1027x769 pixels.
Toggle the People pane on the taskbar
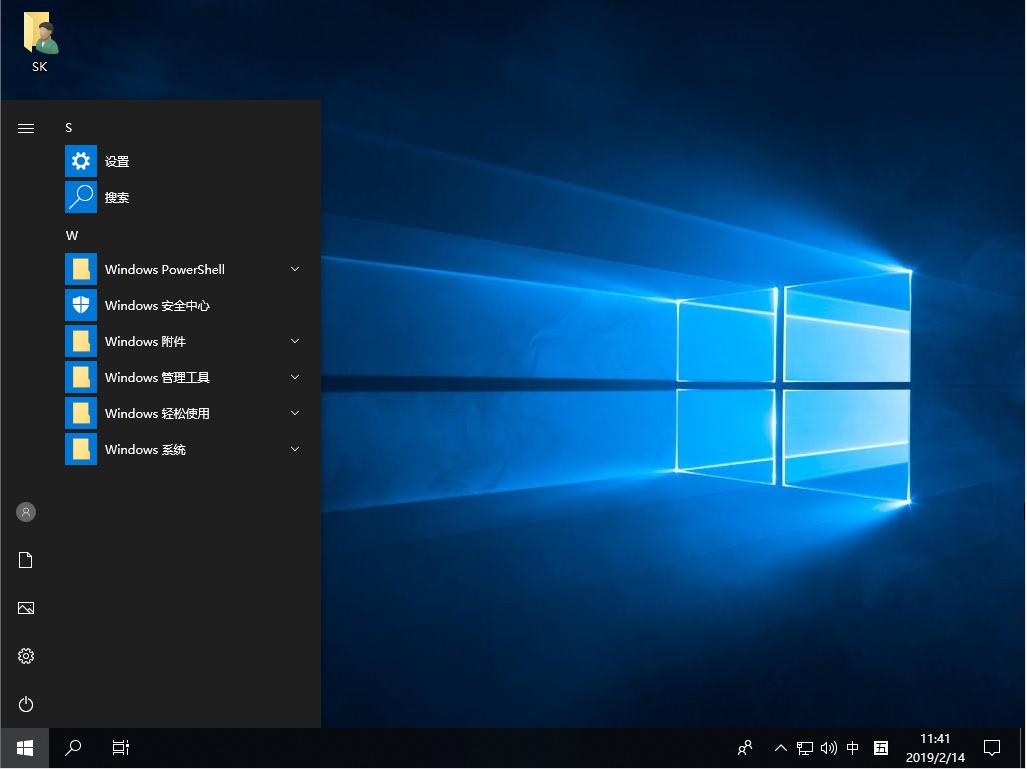point(745,748)
